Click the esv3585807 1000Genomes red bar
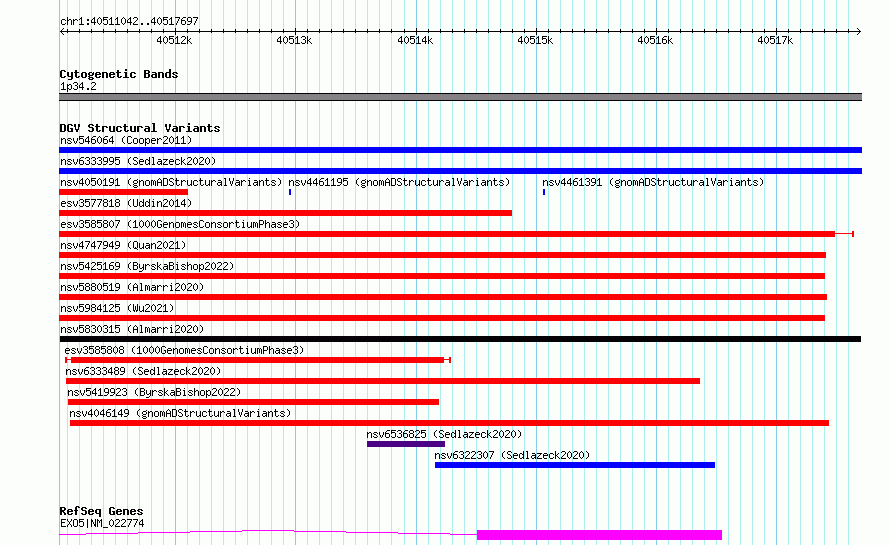Image resolution: width=890 pixels, height=545 pixels. pos(447,234)
